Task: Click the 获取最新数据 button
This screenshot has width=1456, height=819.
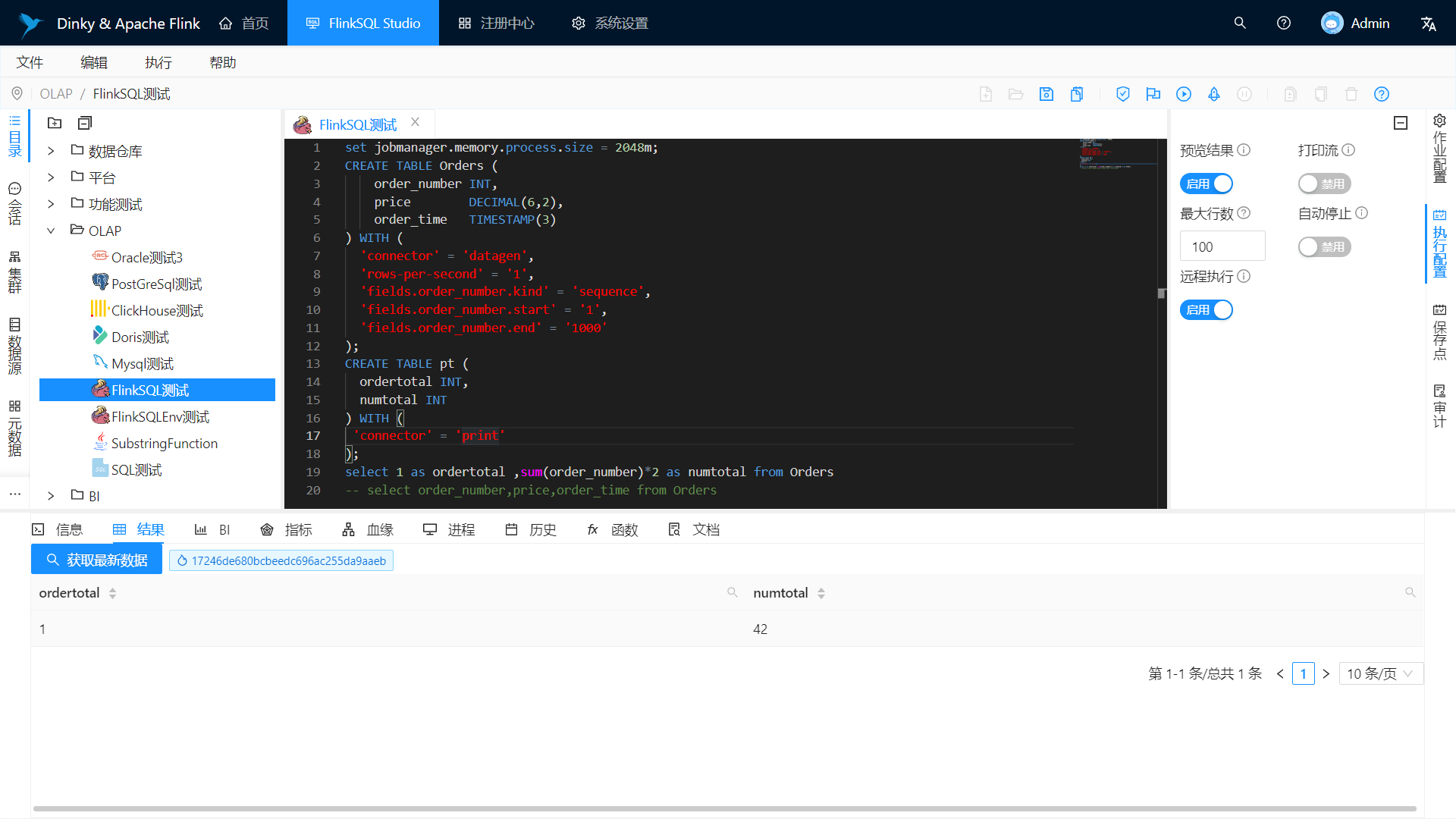Action: tap(96, 560)
